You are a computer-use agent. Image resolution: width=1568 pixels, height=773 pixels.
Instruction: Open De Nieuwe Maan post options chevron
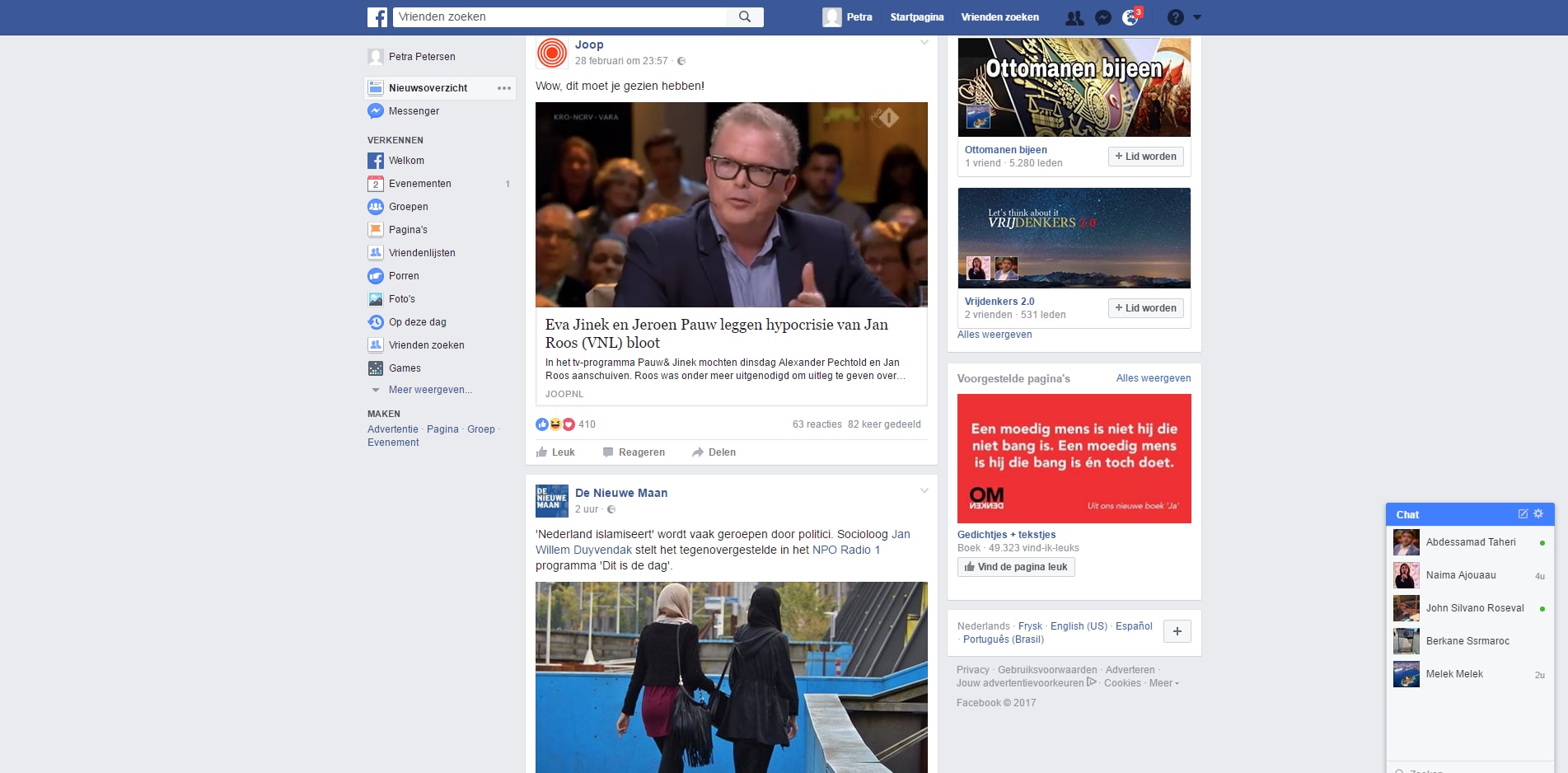pos(924,491)
